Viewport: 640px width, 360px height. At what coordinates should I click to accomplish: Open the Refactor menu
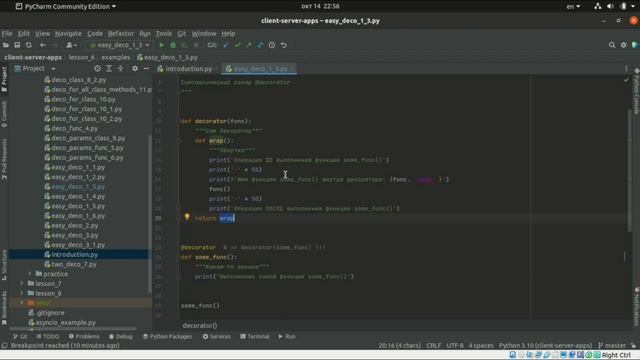[121, 33]
